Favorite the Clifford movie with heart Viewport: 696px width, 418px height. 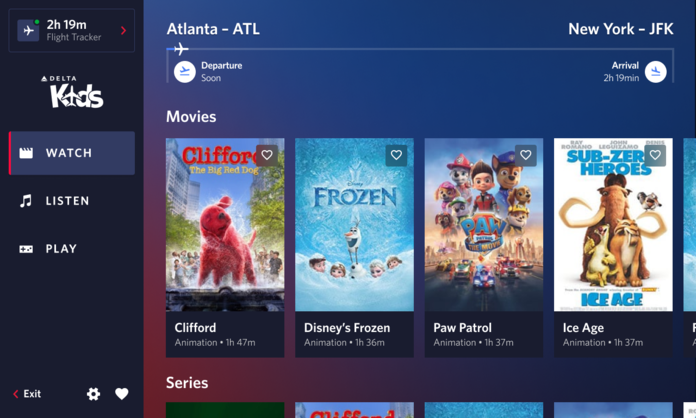point(267,155)
